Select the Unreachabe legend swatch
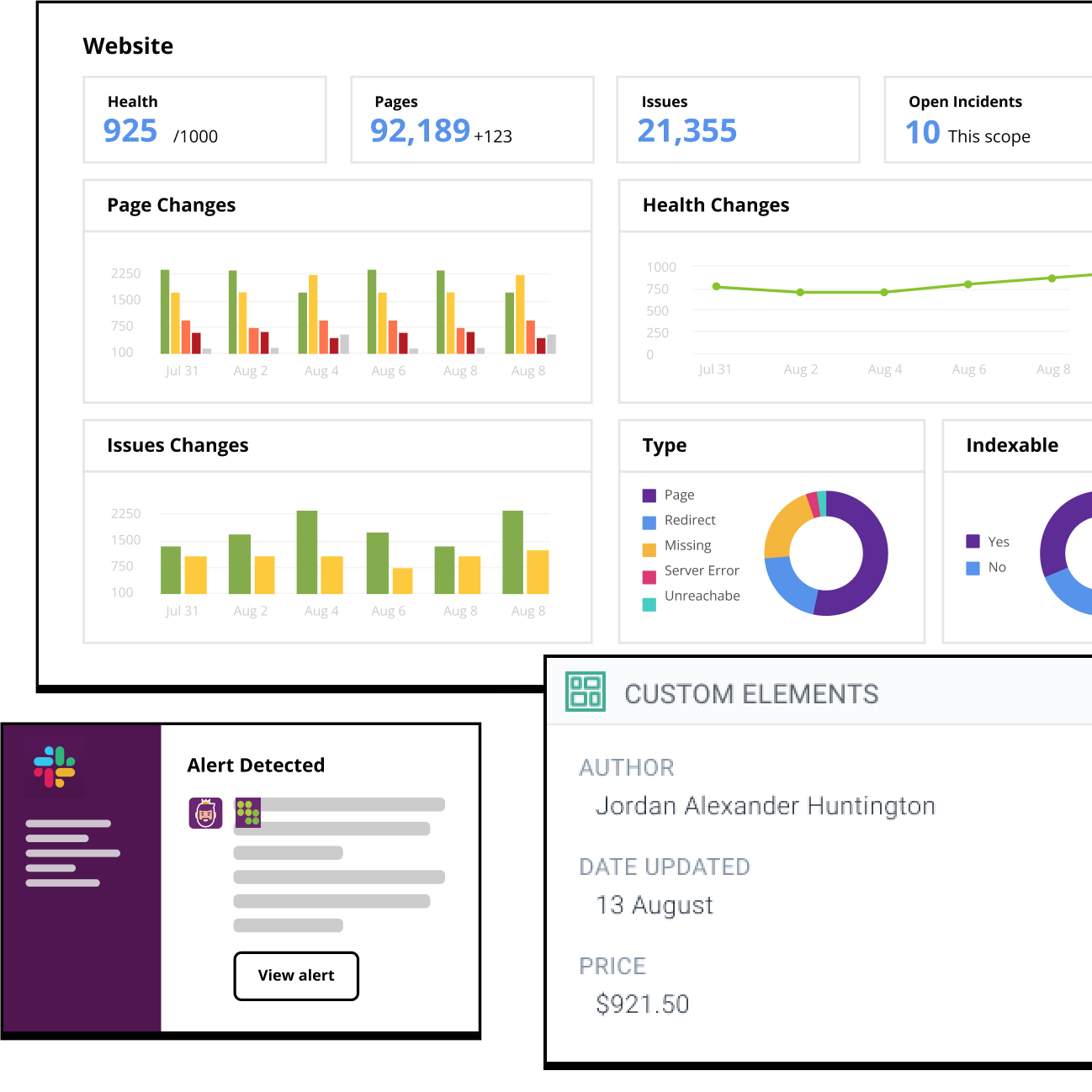This screenshot has height=1092, width=1092. 649,604
